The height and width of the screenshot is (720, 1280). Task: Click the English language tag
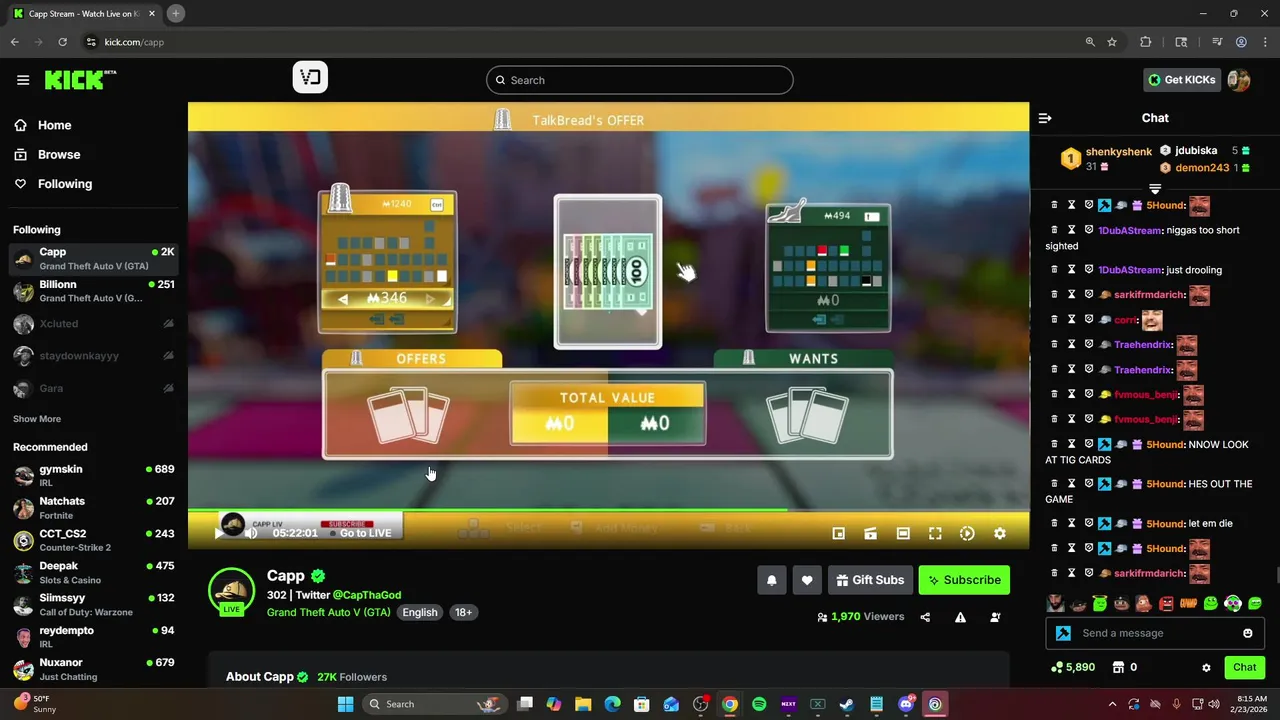[420, 612]
